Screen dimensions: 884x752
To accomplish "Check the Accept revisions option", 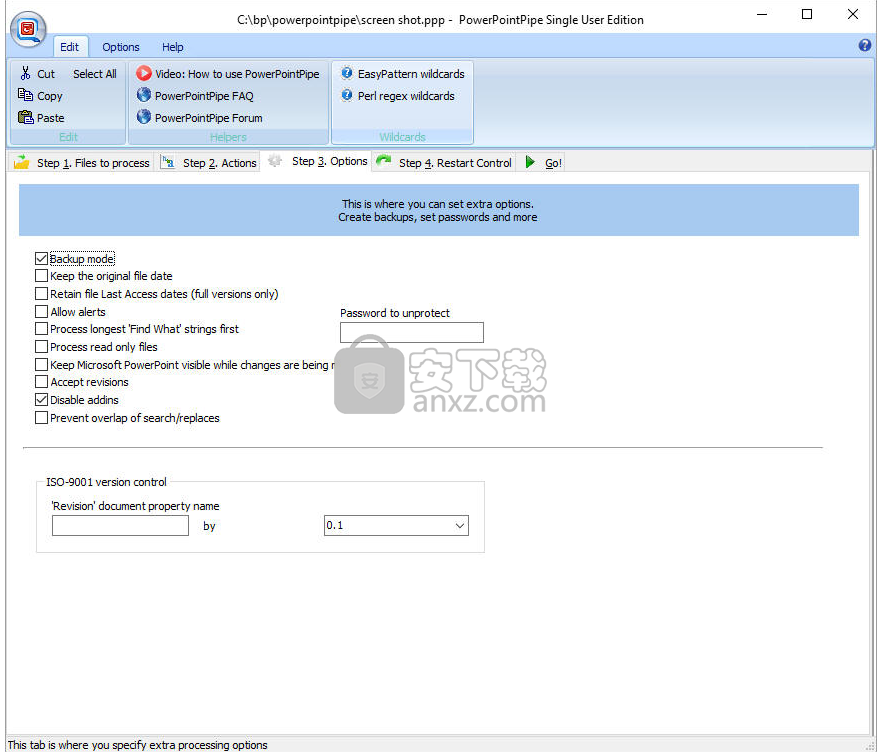I will (x=41, y=382).
